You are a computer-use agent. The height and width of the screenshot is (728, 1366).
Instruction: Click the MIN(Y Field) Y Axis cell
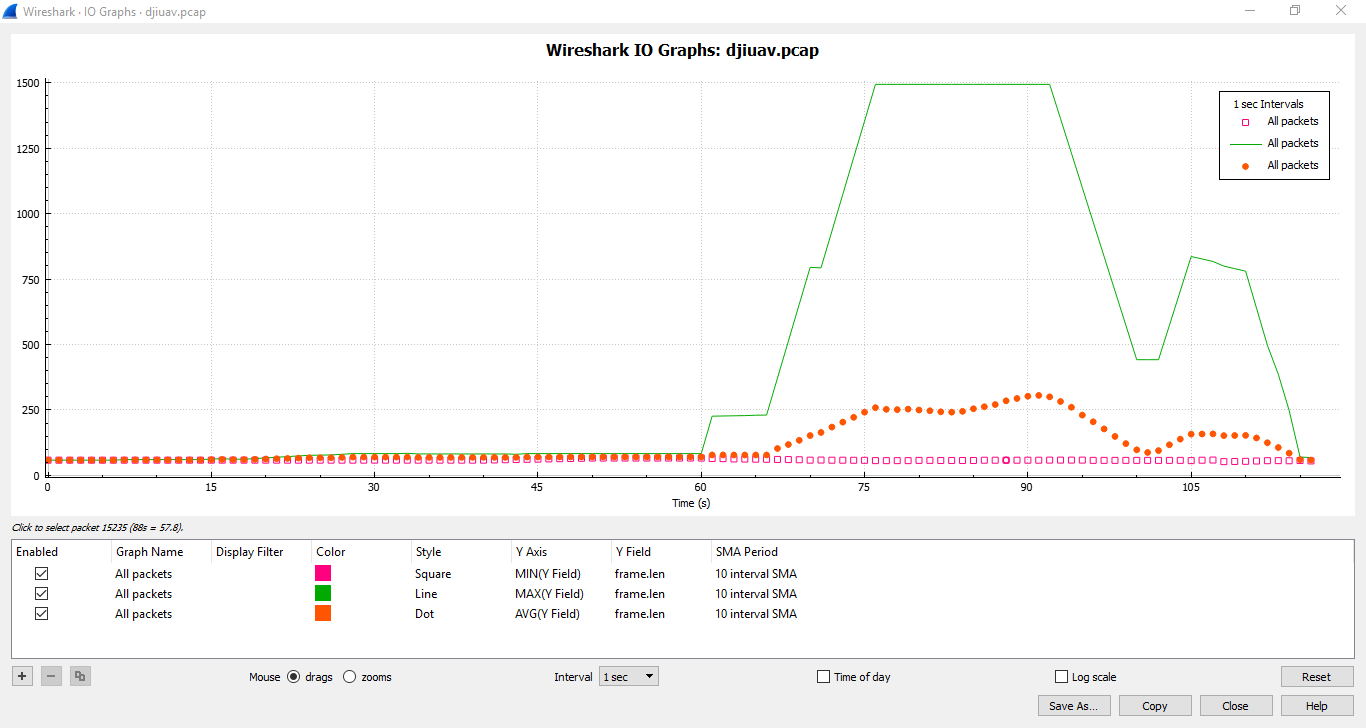[x=547, y=574]
